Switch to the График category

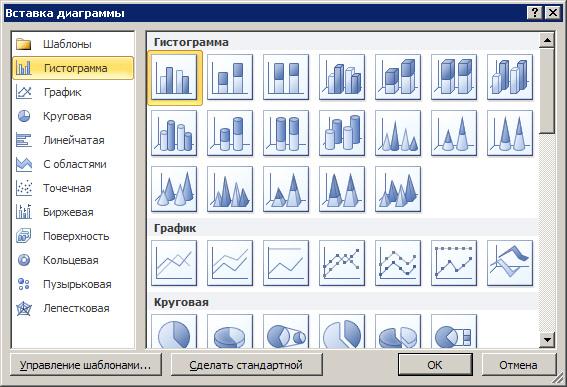point(73,92)
